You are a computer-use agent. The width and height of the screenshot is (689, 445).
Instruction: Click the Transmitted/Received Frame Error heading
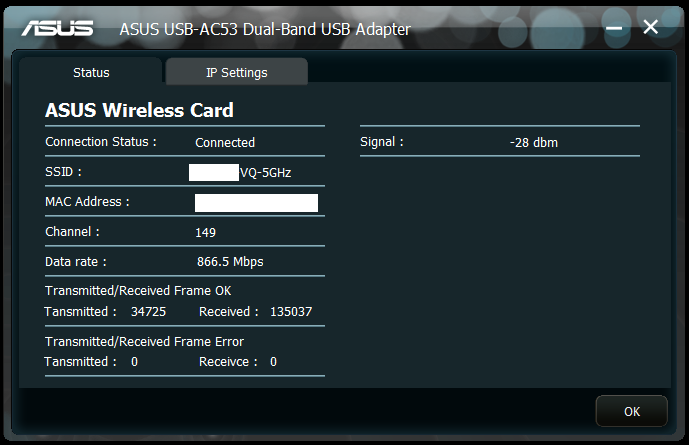(144, 342)
